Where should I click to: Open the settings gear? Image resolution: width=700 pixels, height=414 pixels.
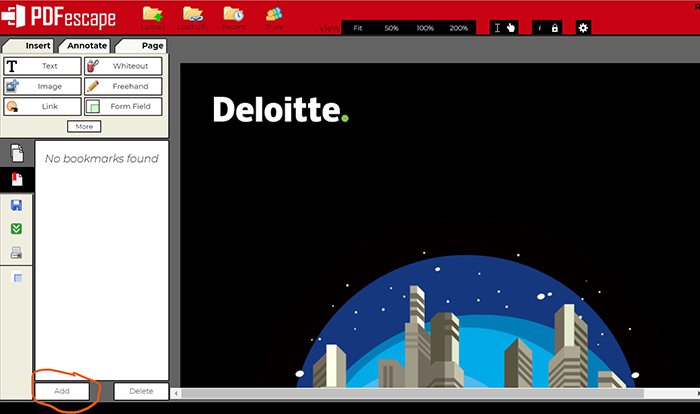coord(583,28)
